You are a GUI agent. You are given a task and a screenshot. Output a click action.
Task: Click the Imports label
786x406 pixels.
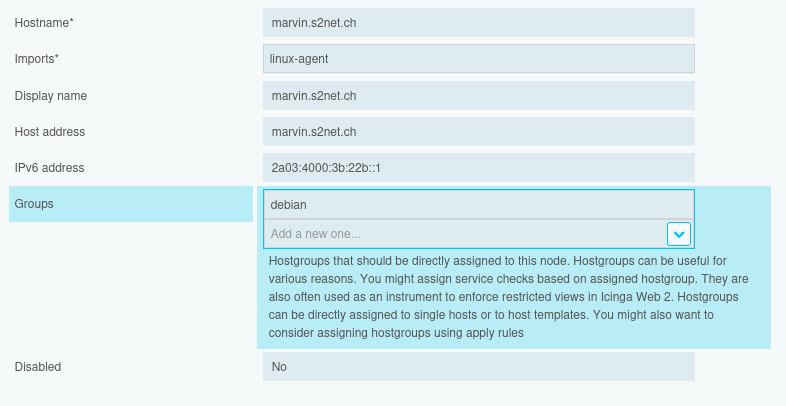click(x=34, y=59)
